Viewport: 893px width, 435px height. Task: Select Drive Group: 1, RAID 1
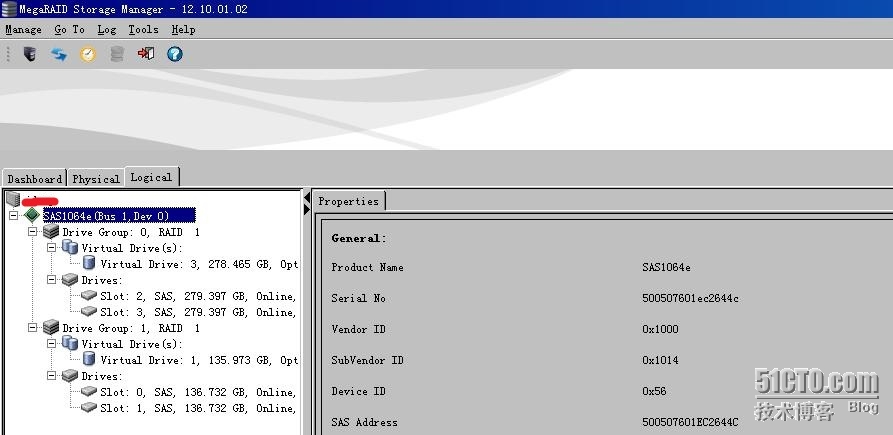[131, 328]
